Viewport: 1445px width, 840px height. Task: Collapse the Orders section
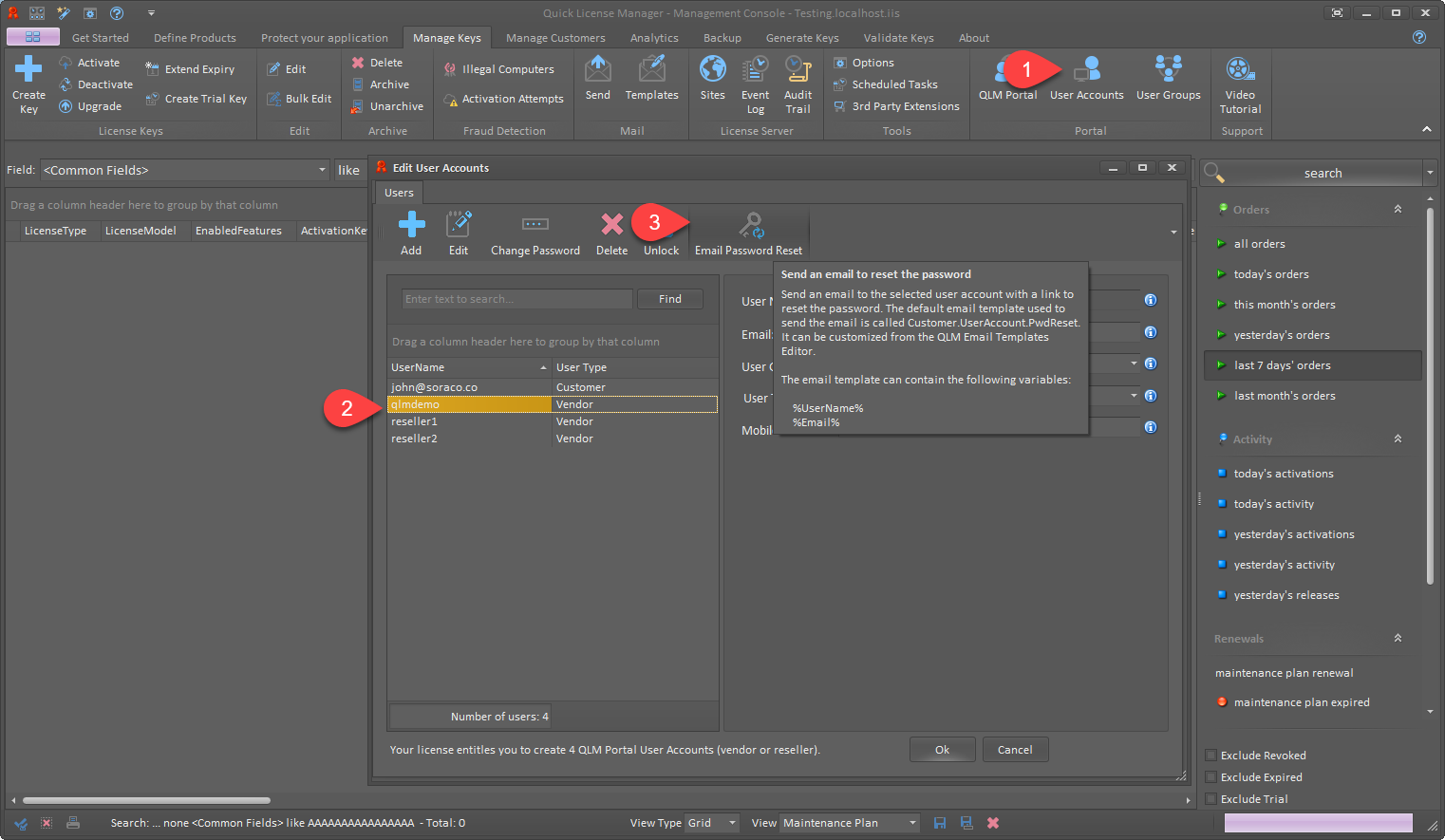coord(1398,209)
